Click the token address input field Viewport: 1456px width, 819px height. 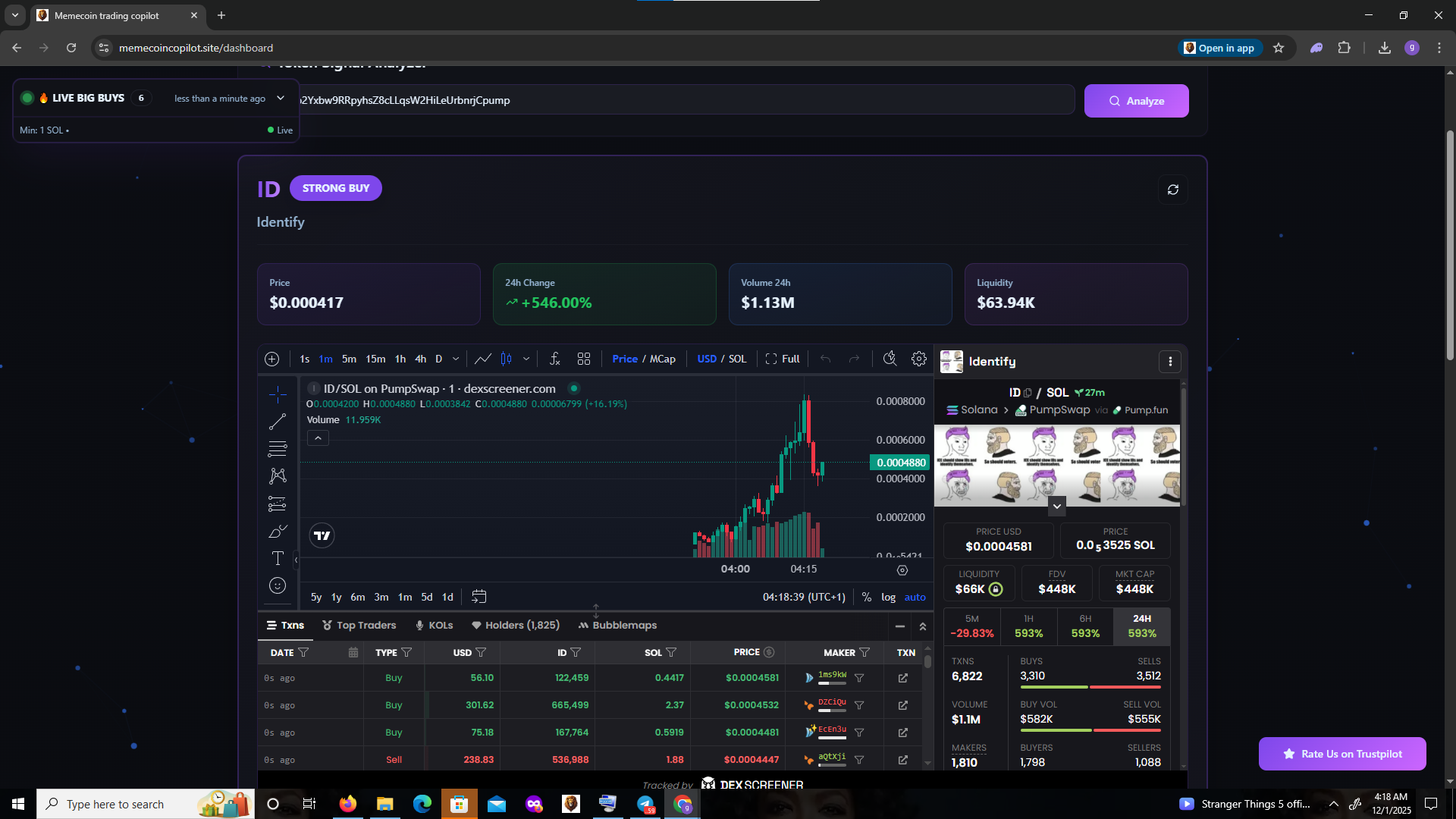tap(682, 99)
